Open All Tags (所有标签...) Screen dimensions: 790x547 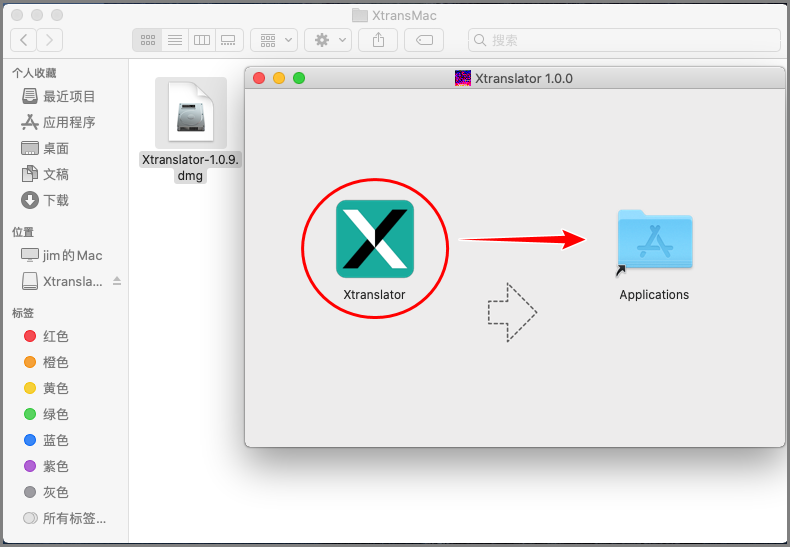click(64, 518)
